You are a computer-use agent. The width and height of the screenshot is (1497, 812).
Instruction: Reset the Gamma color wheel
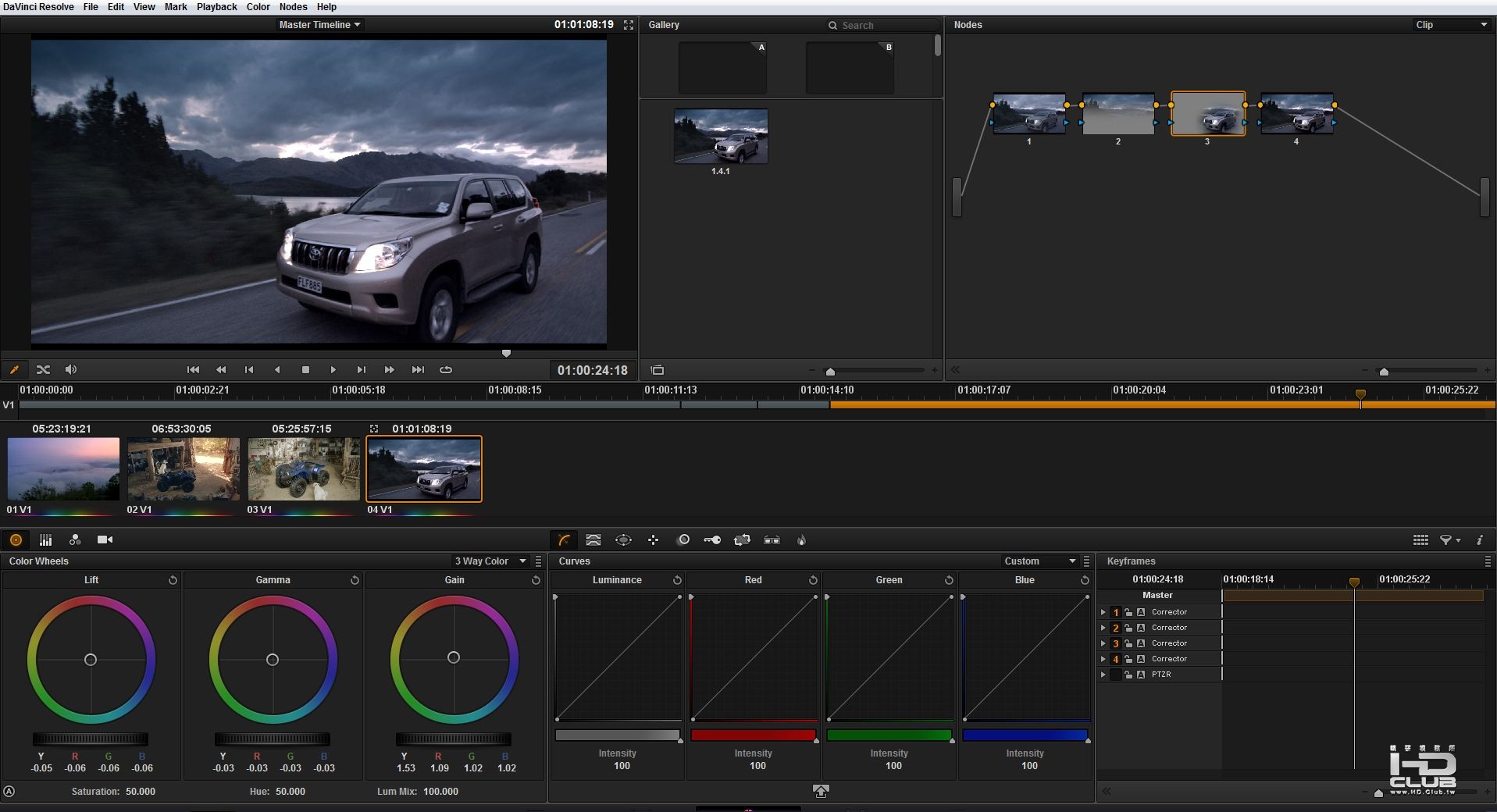[x=355, y=580]
